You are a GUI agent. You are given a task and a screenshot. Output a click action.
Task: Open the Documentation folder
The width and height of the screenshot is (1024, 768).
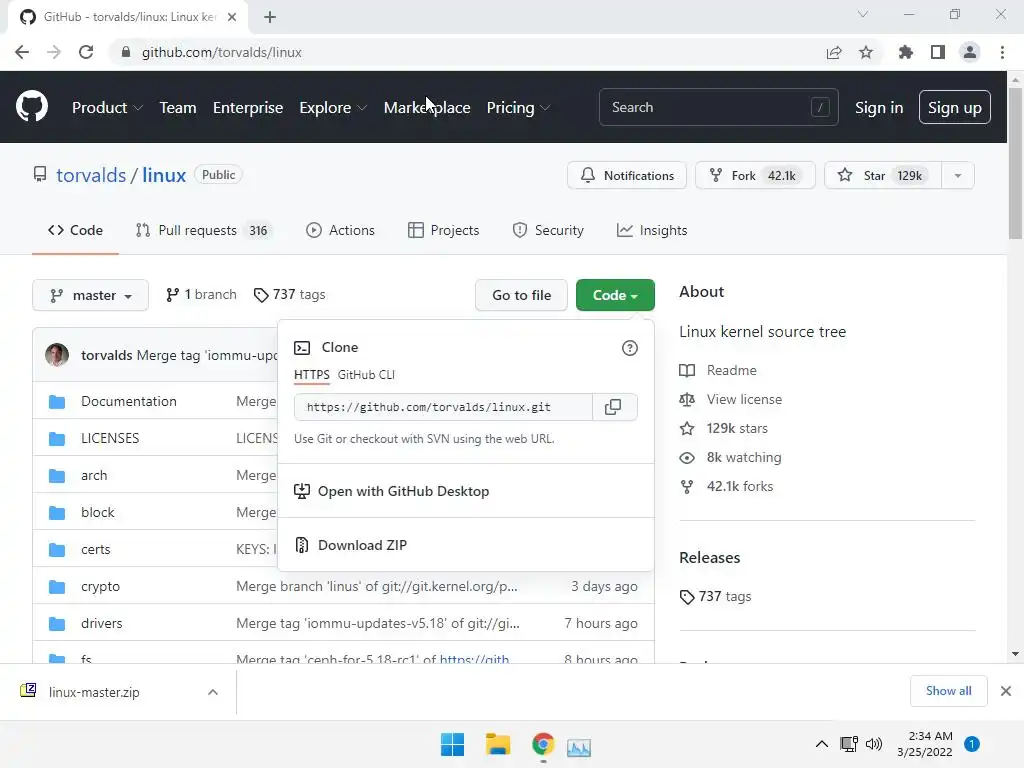(x=129, y=402)
